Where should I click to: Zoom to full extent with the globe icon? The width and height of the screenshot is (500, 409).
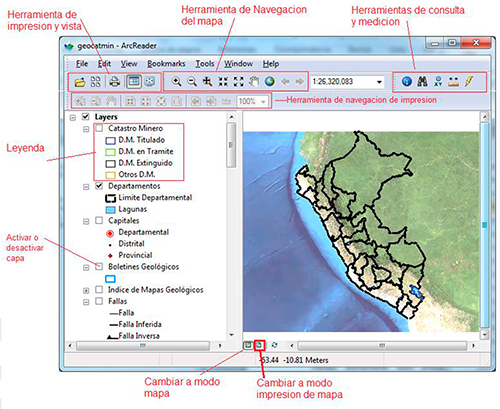[270, 81]
